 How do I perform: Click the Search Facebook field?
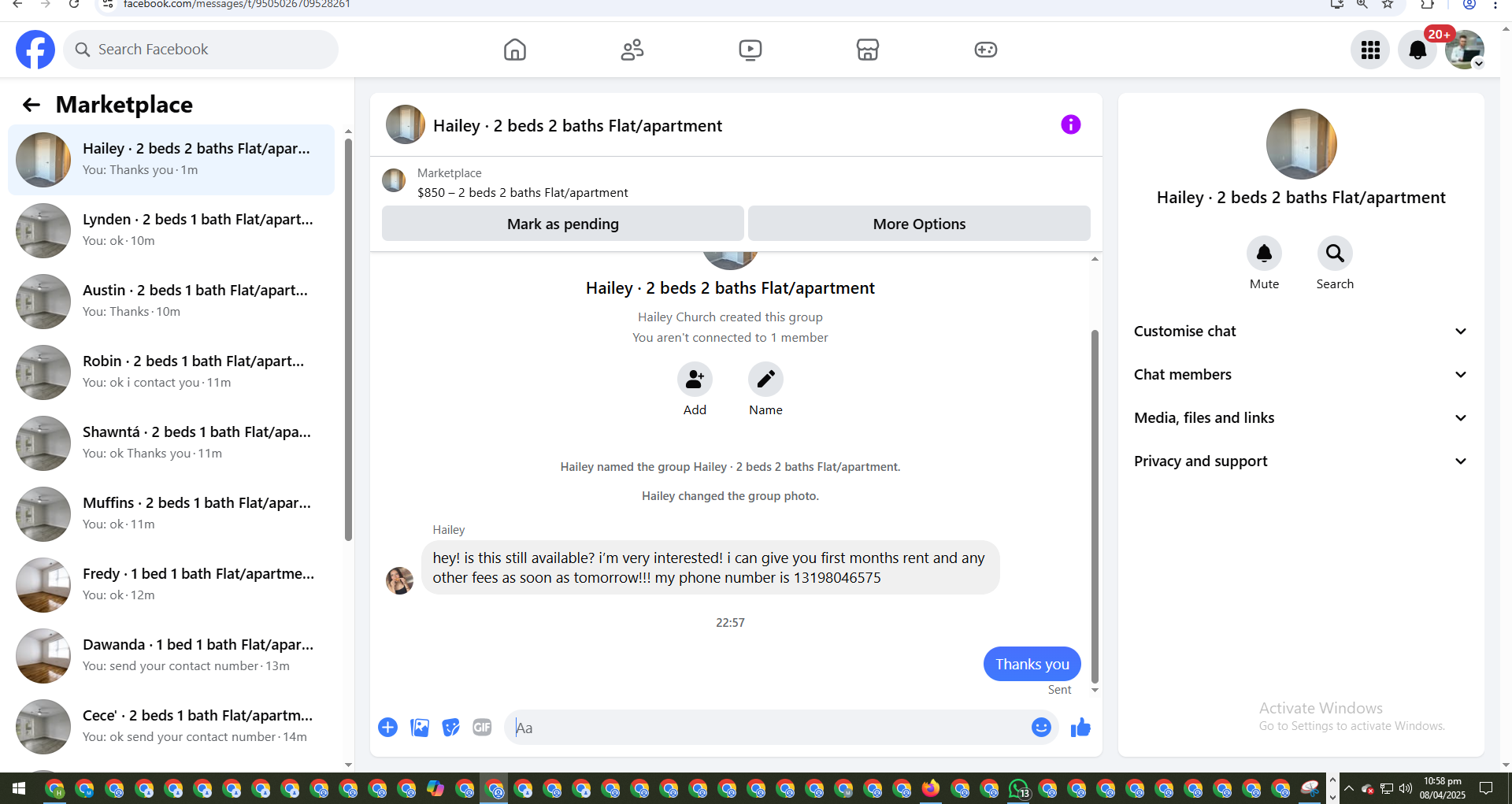coord(201,50)
